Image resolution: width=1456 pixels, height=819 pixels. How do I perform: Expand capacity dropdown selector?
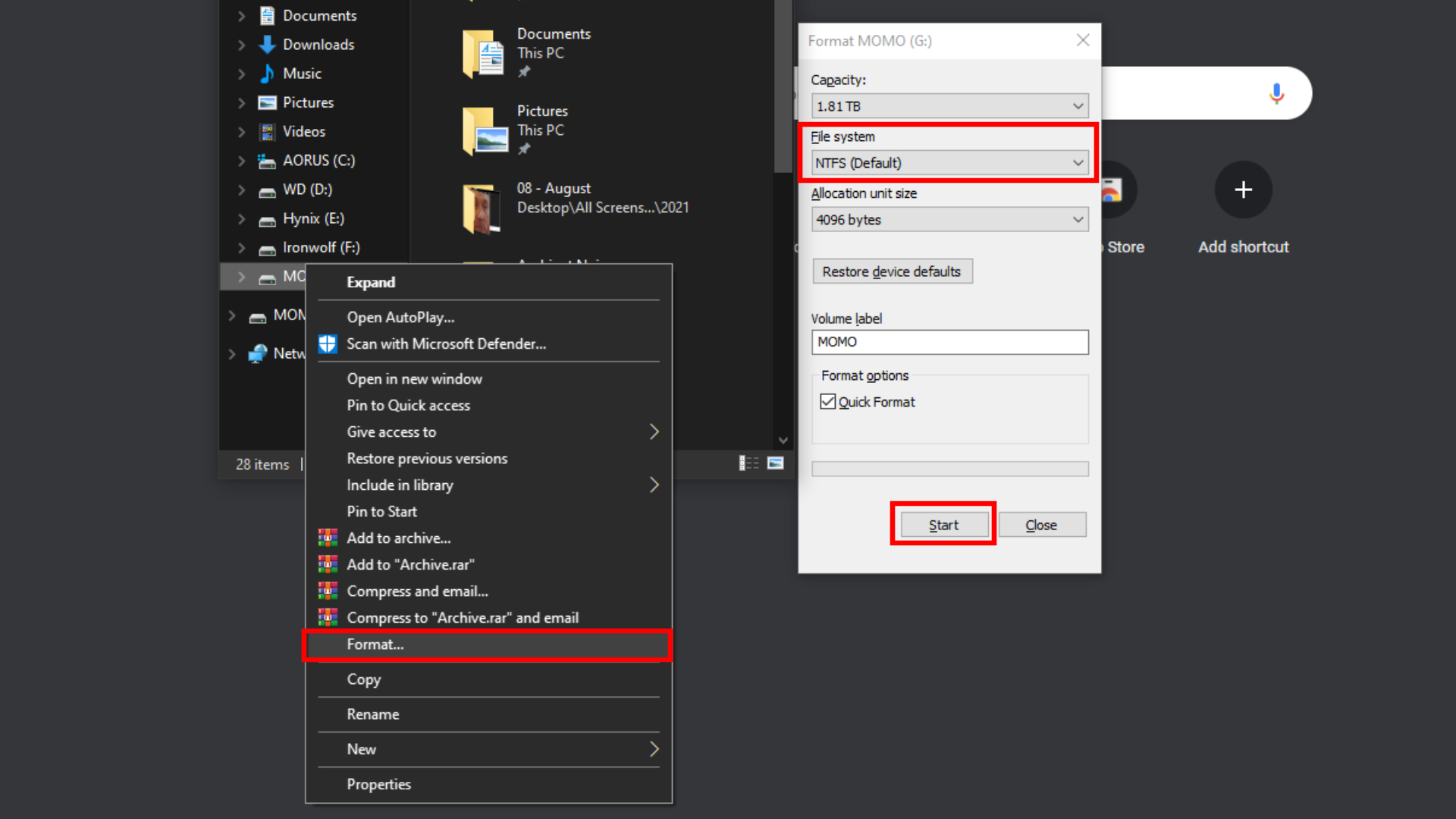tap(1078, 105)
